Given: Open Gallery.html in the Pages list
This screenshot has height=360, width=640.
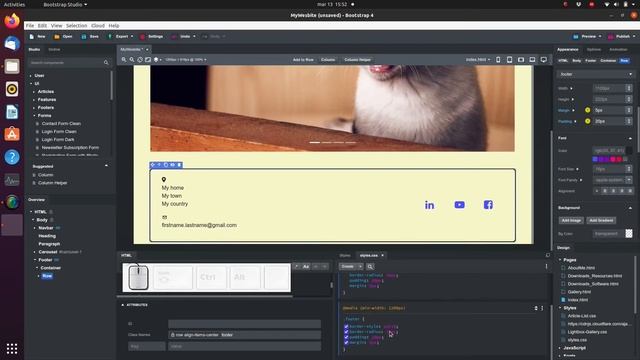Looking at the screenshot, I should (579, 292).
